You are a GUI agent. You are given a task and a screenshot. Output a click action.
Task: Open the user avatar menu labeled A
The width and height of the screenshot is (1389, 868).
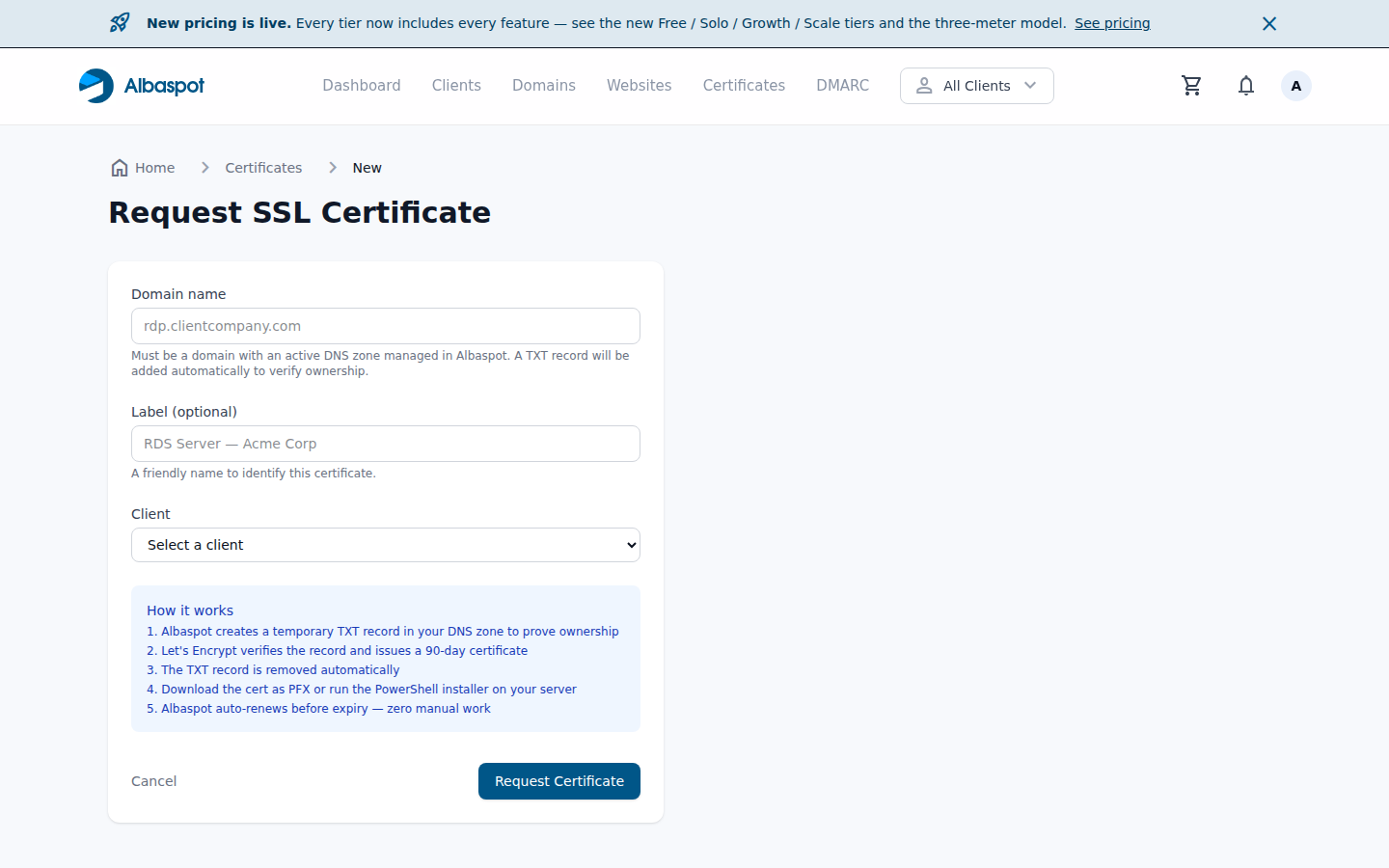pos(1296,86)
